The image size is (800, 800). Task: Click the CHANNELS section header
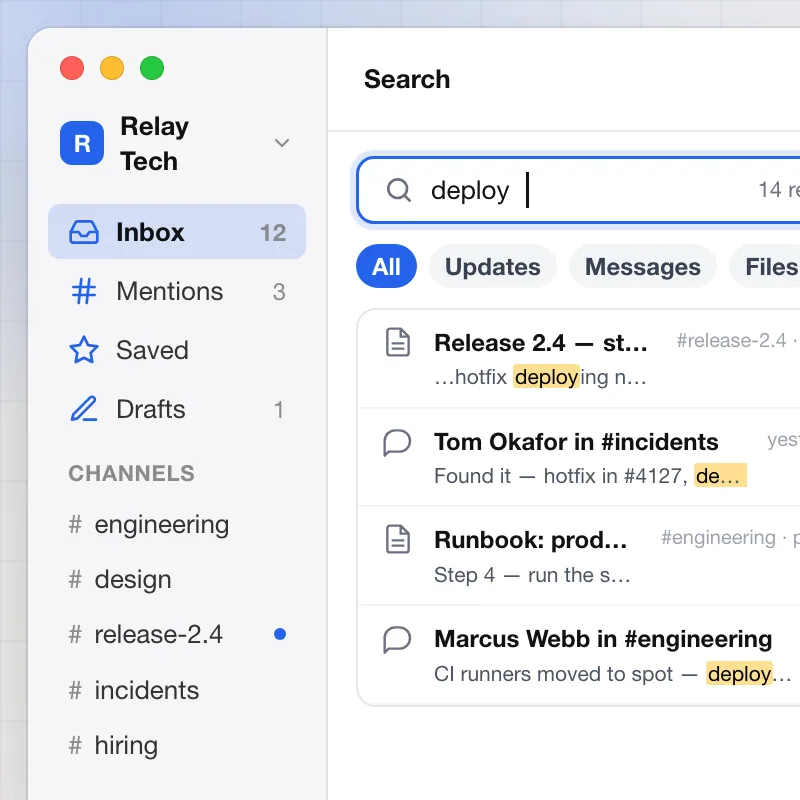coord(132,473)
